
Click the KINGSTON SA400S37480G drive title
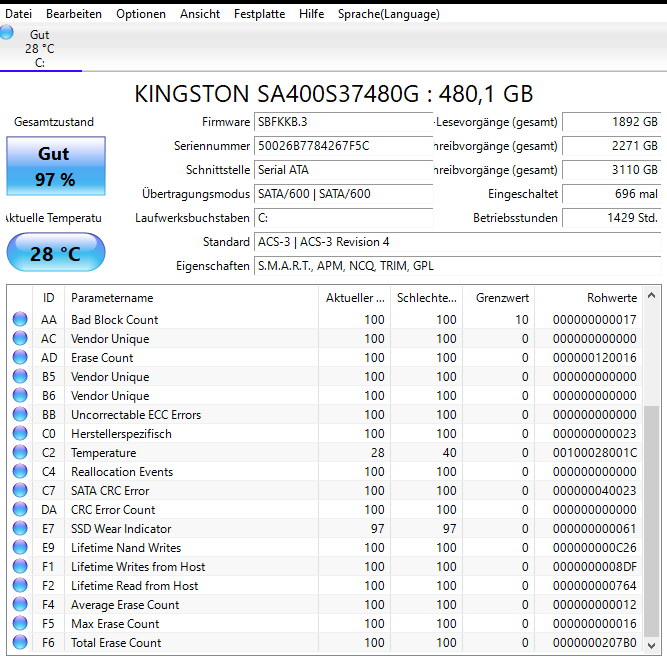coord(334,94)
